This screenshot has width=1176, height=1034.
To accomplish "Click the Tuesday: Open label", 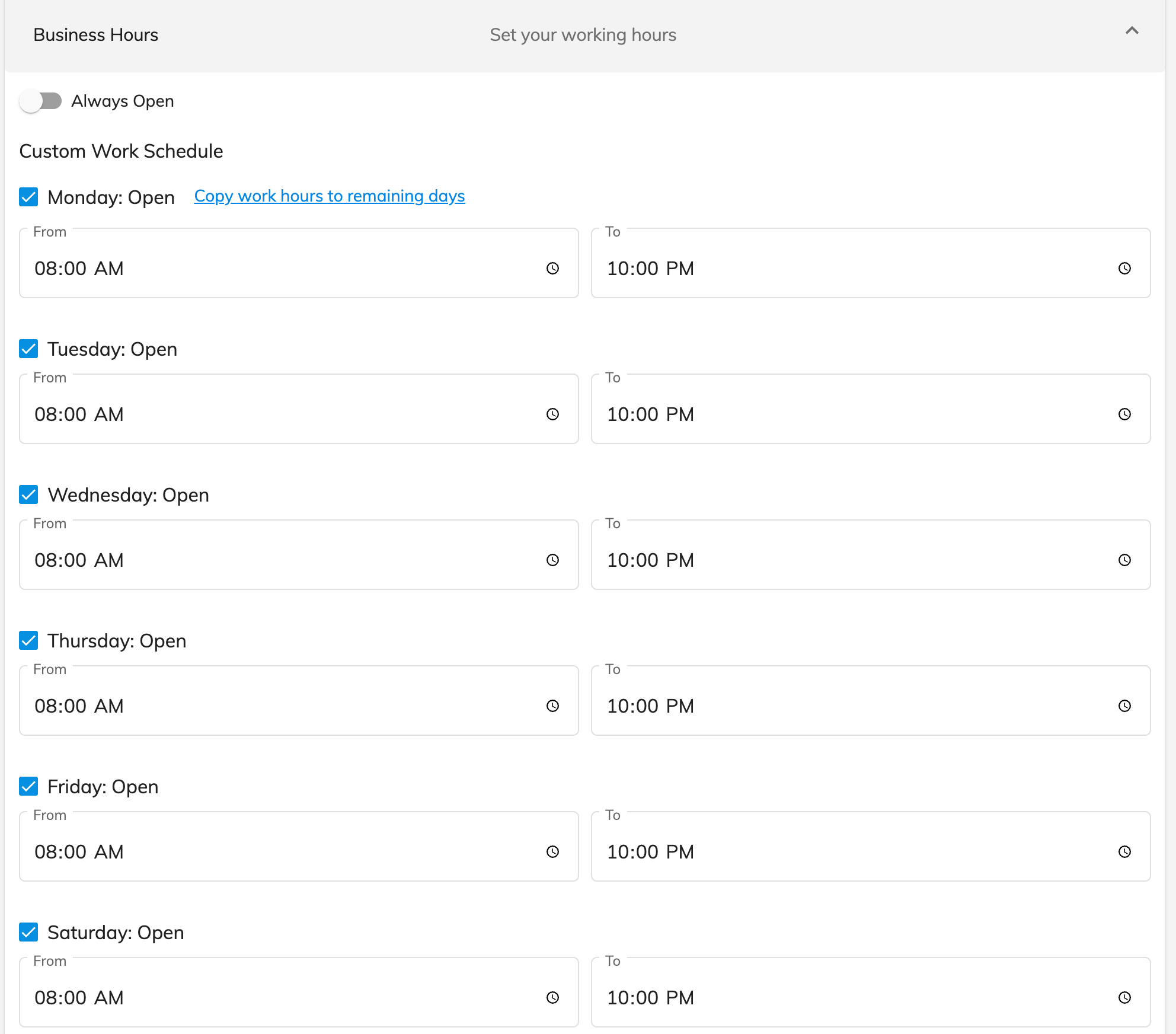I will pos(113,349).
